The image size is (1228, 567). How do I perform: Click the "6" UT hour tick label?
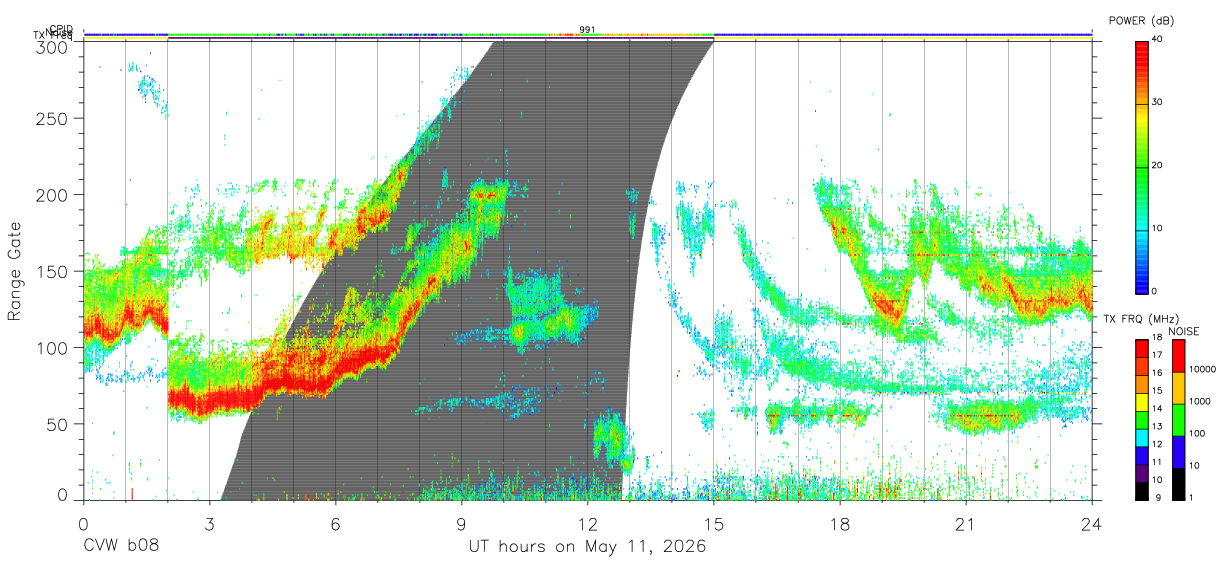pos(335,523)
